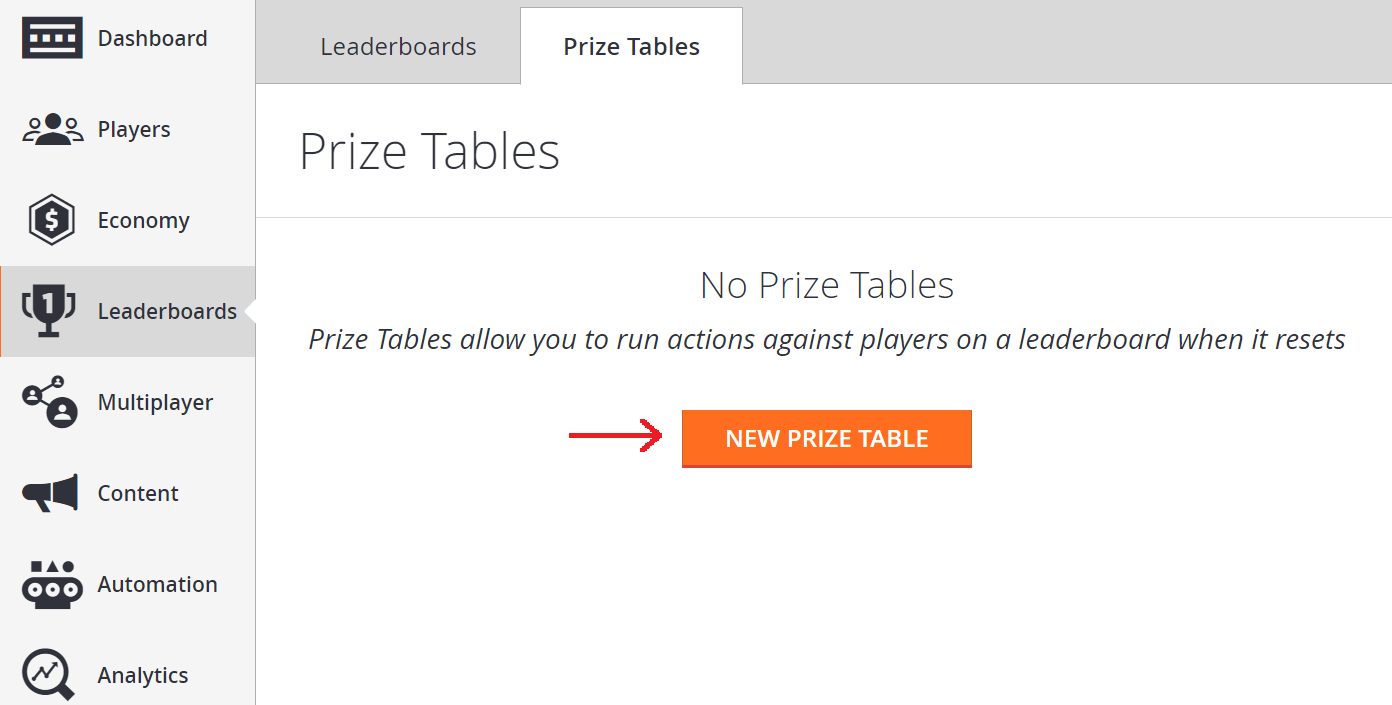Open Multiplayer label in sidebar
1392x705 pixels.
[x=155, y=403]
